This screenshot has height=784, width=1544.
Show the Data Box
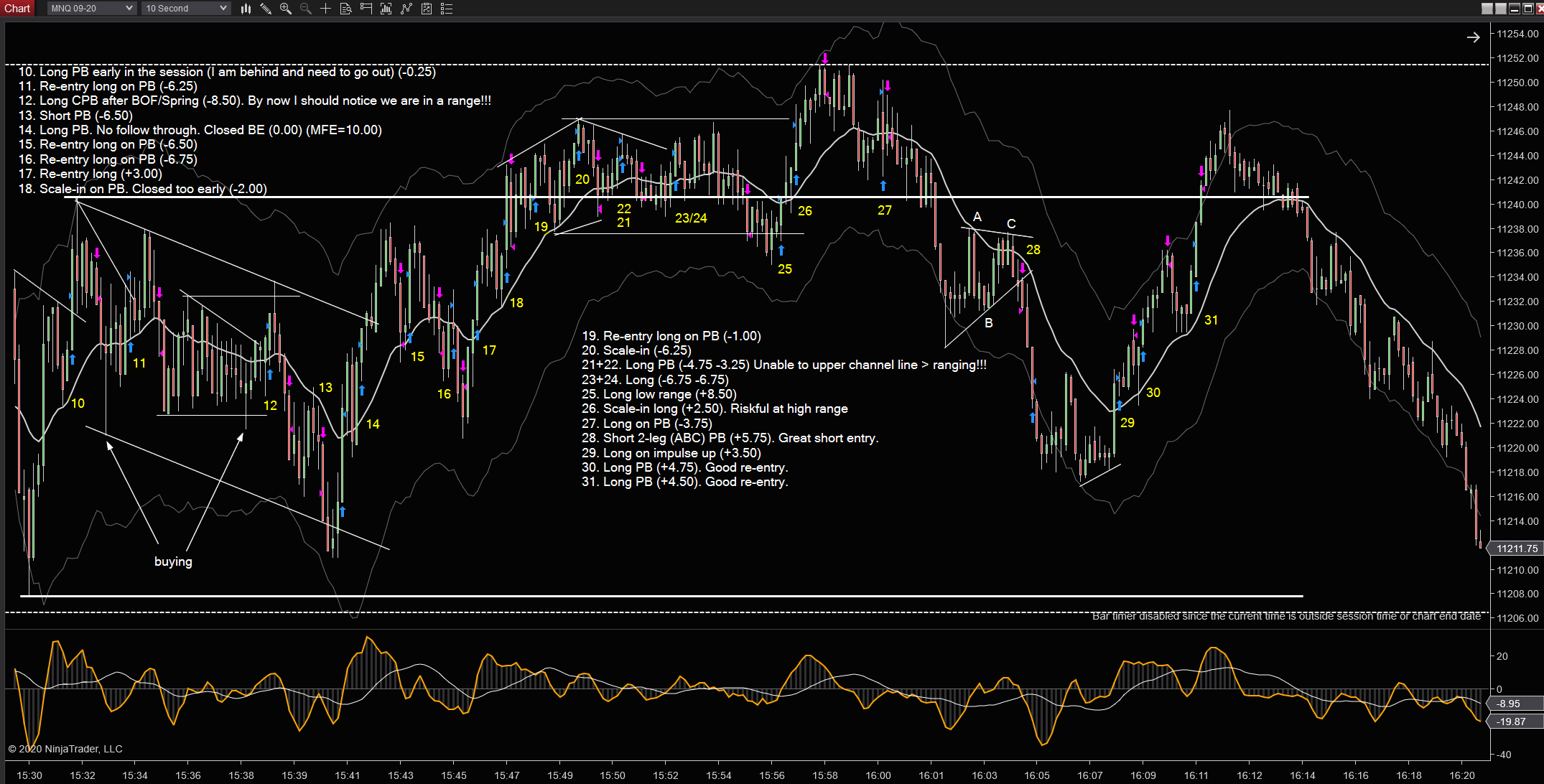click(x=345, y=9)
